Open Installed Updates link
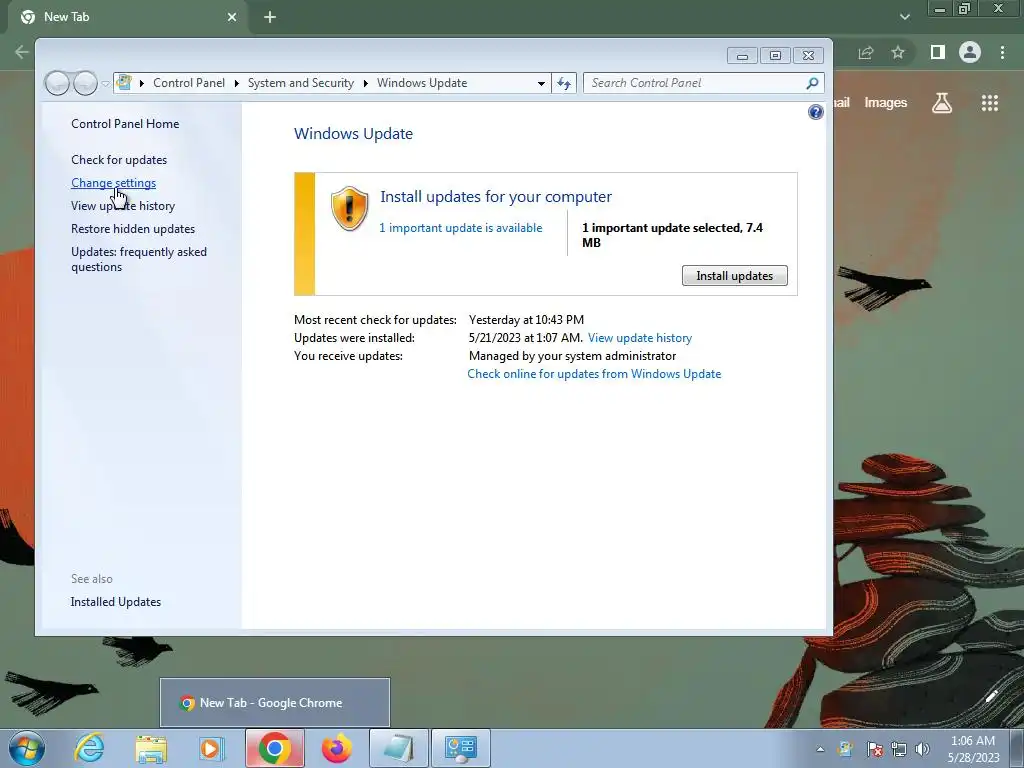 click(x=116, y=601)
